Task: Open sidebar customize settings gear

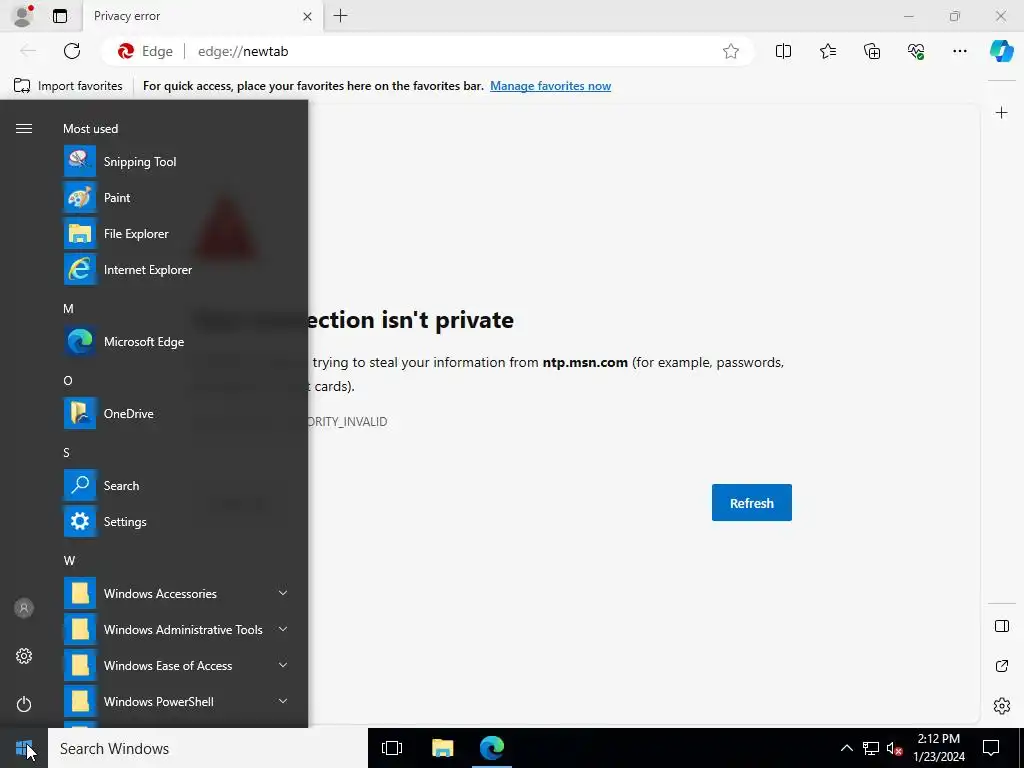Action: [1002, 706]
